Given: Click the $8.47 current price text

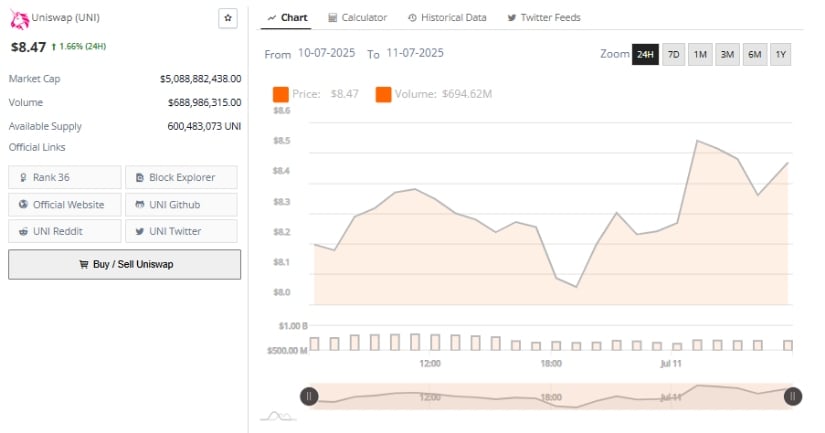Looking at the screenshot, I should [x=28, y=47].
